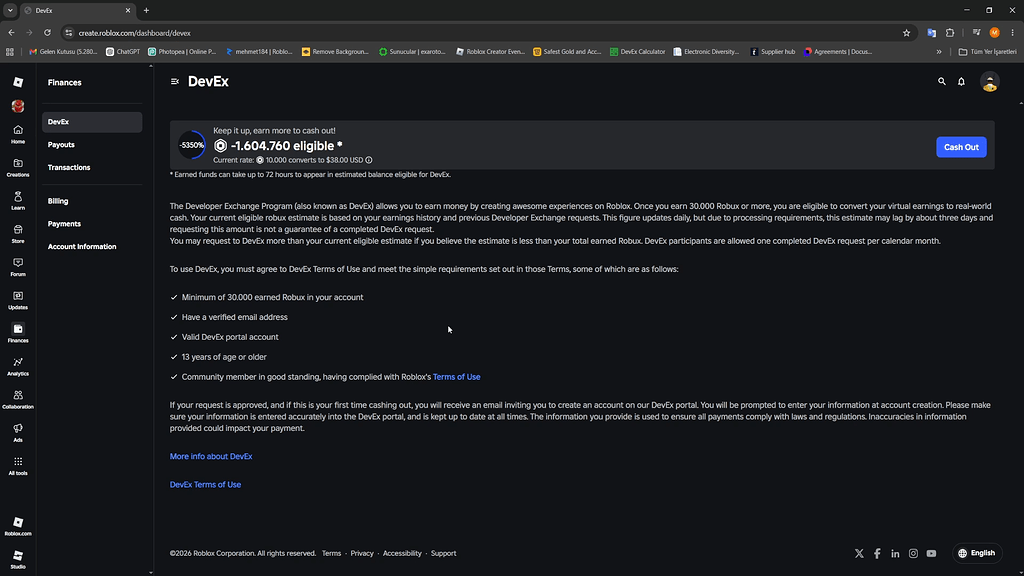Open the Chrome apps grid shortcut
The height and width of the screenshot is (576, 1024).
(10, 52)
